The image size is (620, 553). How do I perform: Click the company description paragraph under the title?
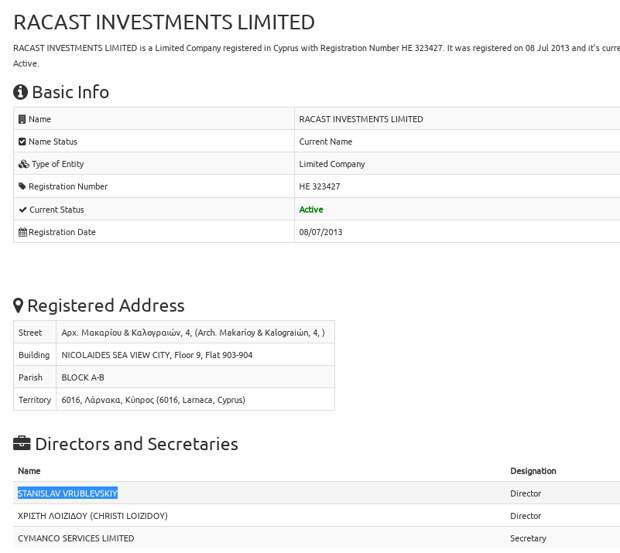tap(316, 55)
